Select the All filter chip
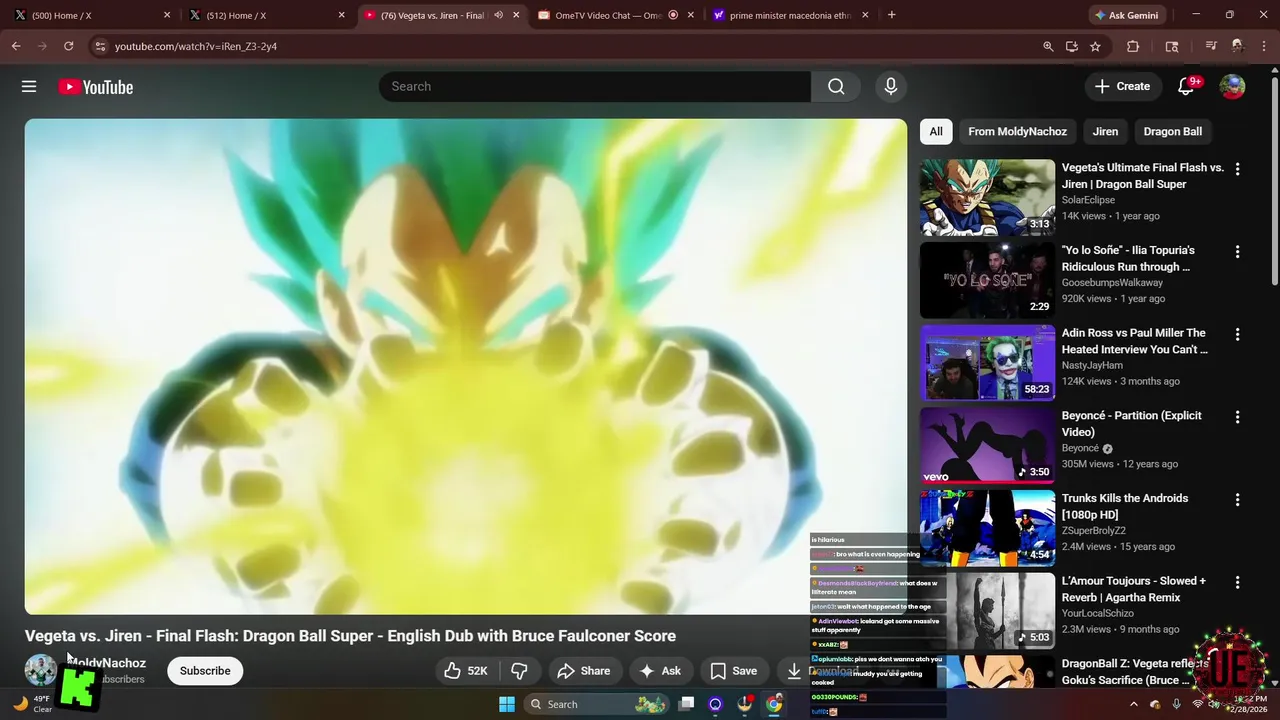This screenshot has height=720, width=1280. coord(936,131)
